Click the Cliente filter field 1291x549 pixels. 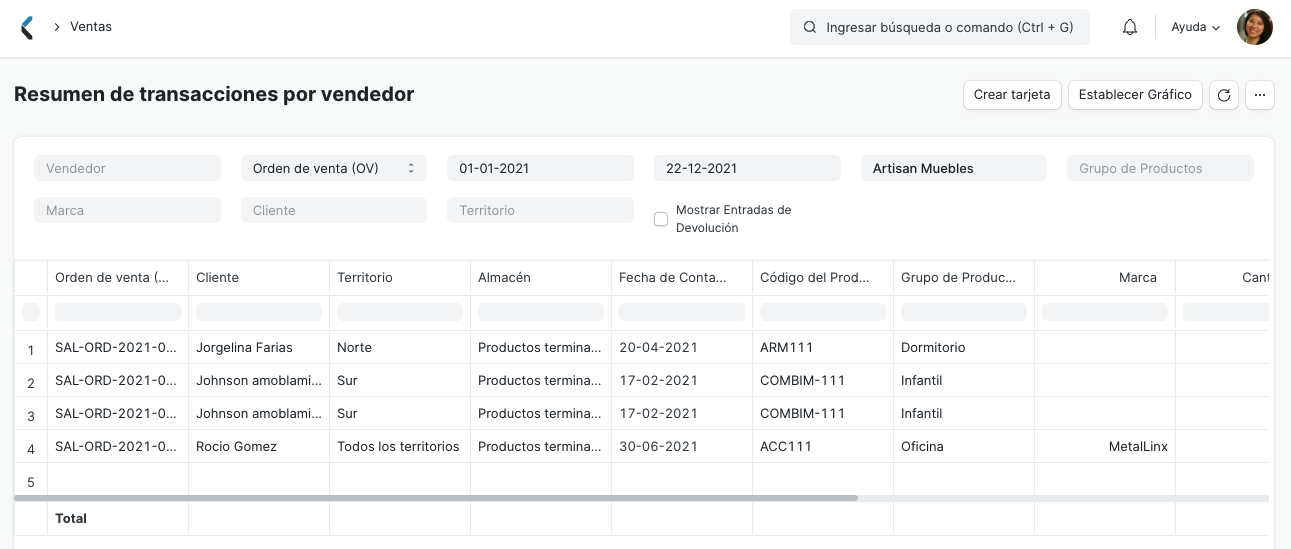(x=334, y=210)
